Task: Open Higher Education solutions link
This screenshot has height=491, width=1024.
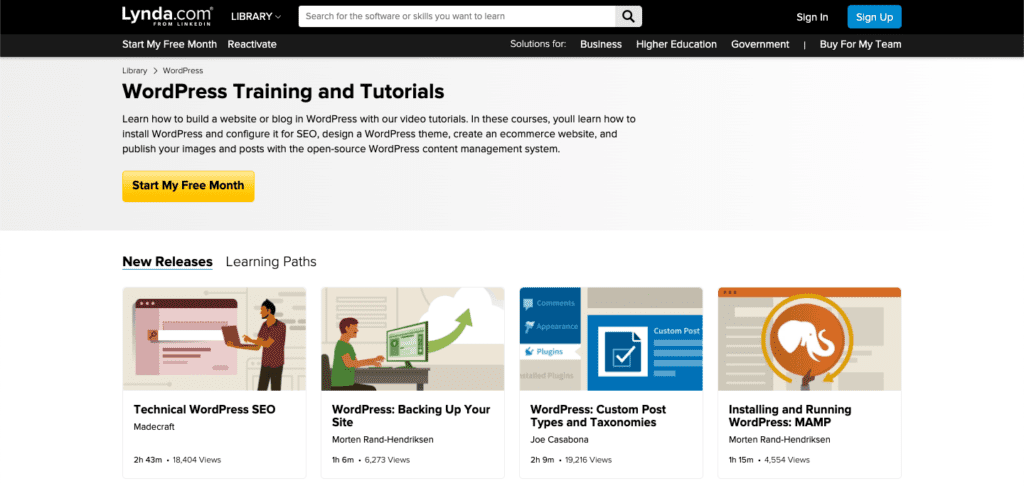Action: tap(676, 44)
